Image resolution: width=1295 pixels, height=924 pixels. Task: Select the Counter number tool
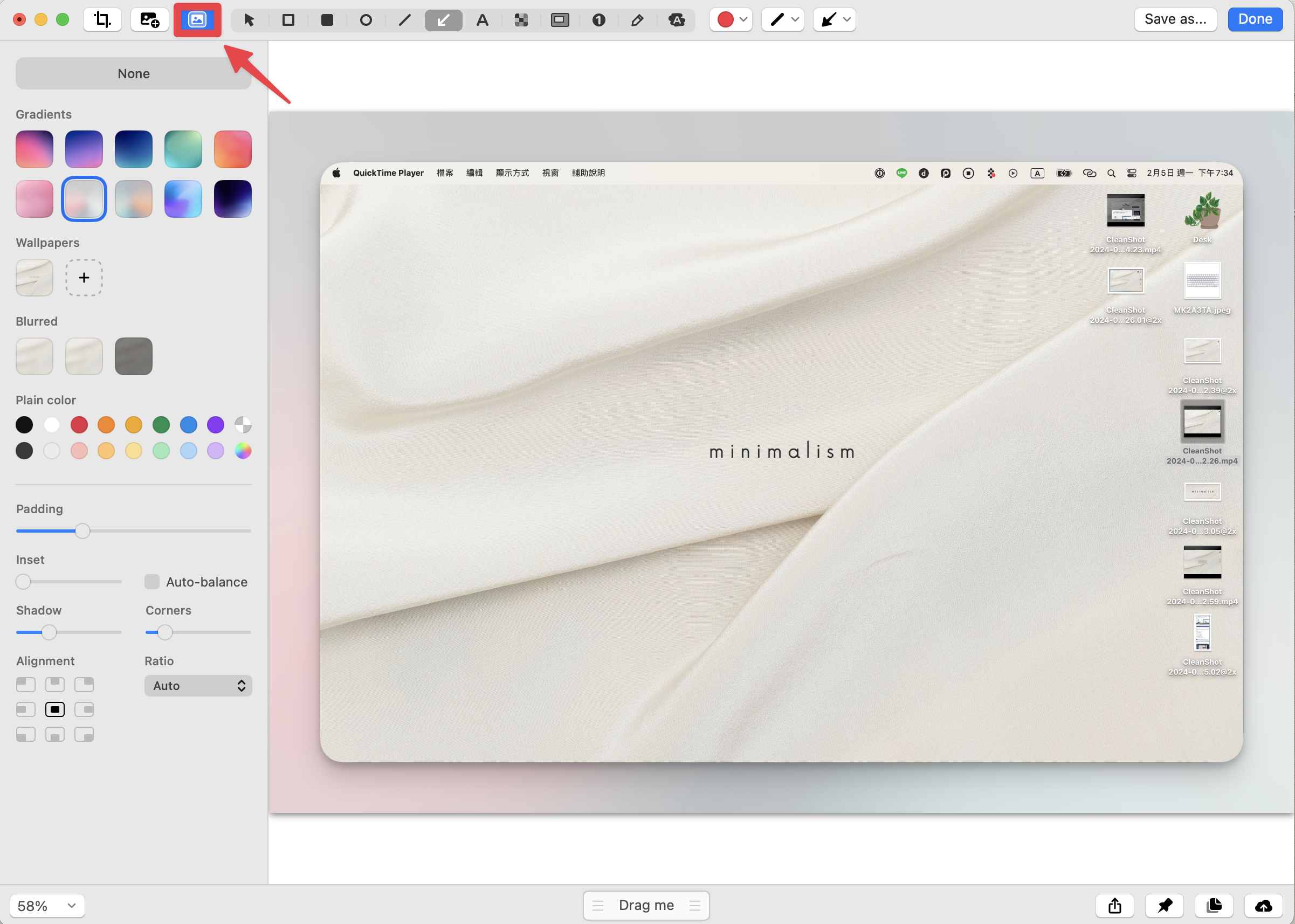click(598, 20)
